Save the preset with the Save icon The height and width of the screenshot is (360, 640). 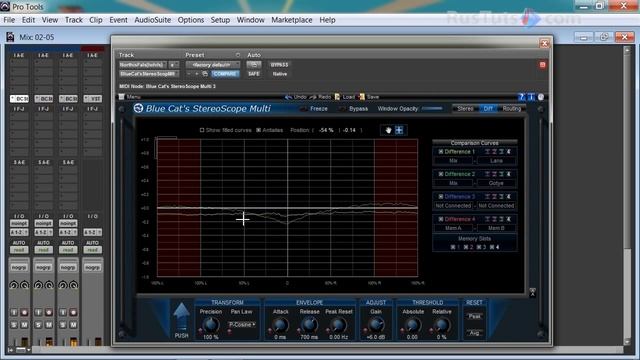tap(362, 97)
